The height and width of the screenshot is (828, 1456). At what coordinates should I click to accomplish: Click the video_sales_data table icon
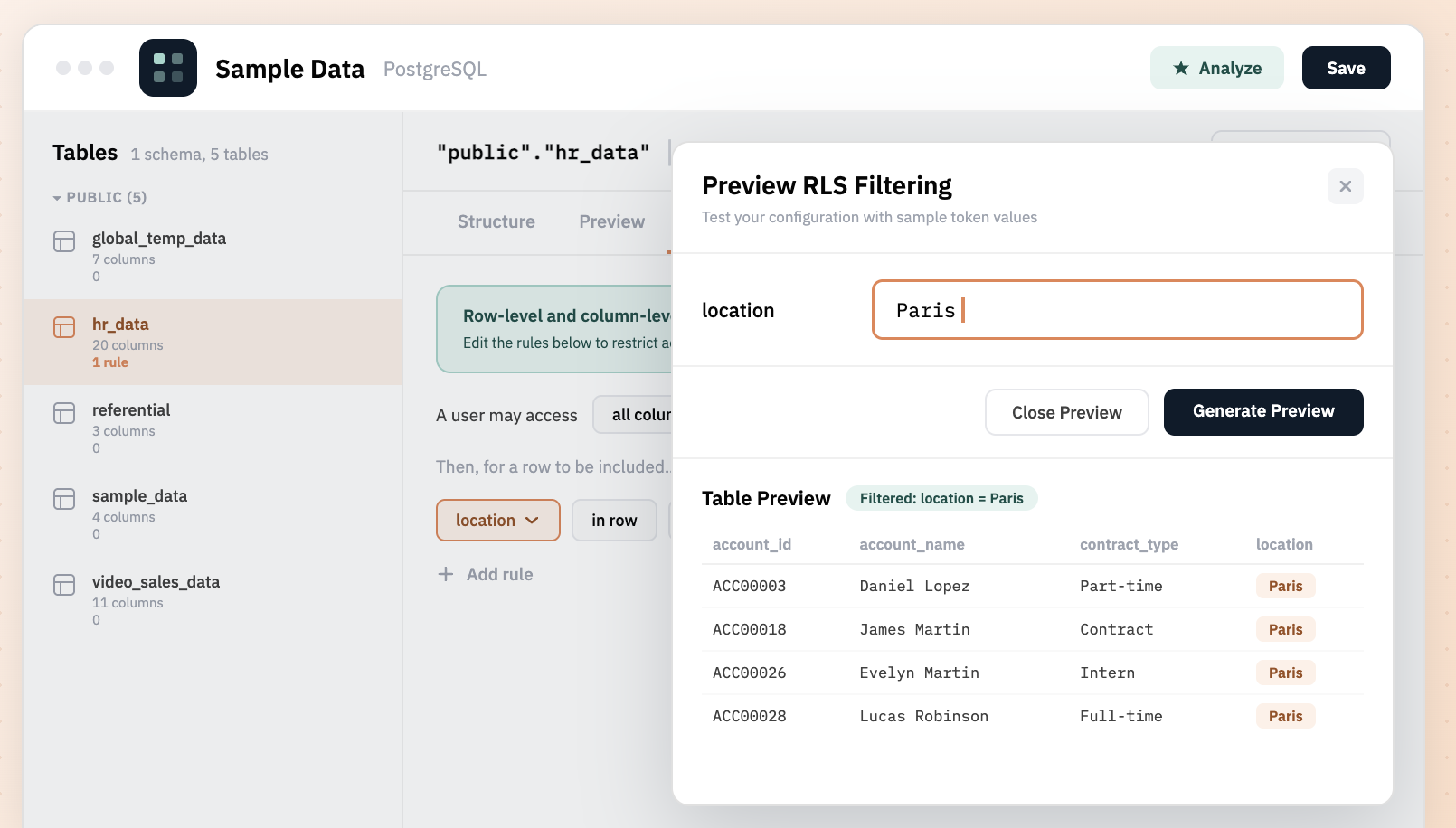click(x=64, y=585)
